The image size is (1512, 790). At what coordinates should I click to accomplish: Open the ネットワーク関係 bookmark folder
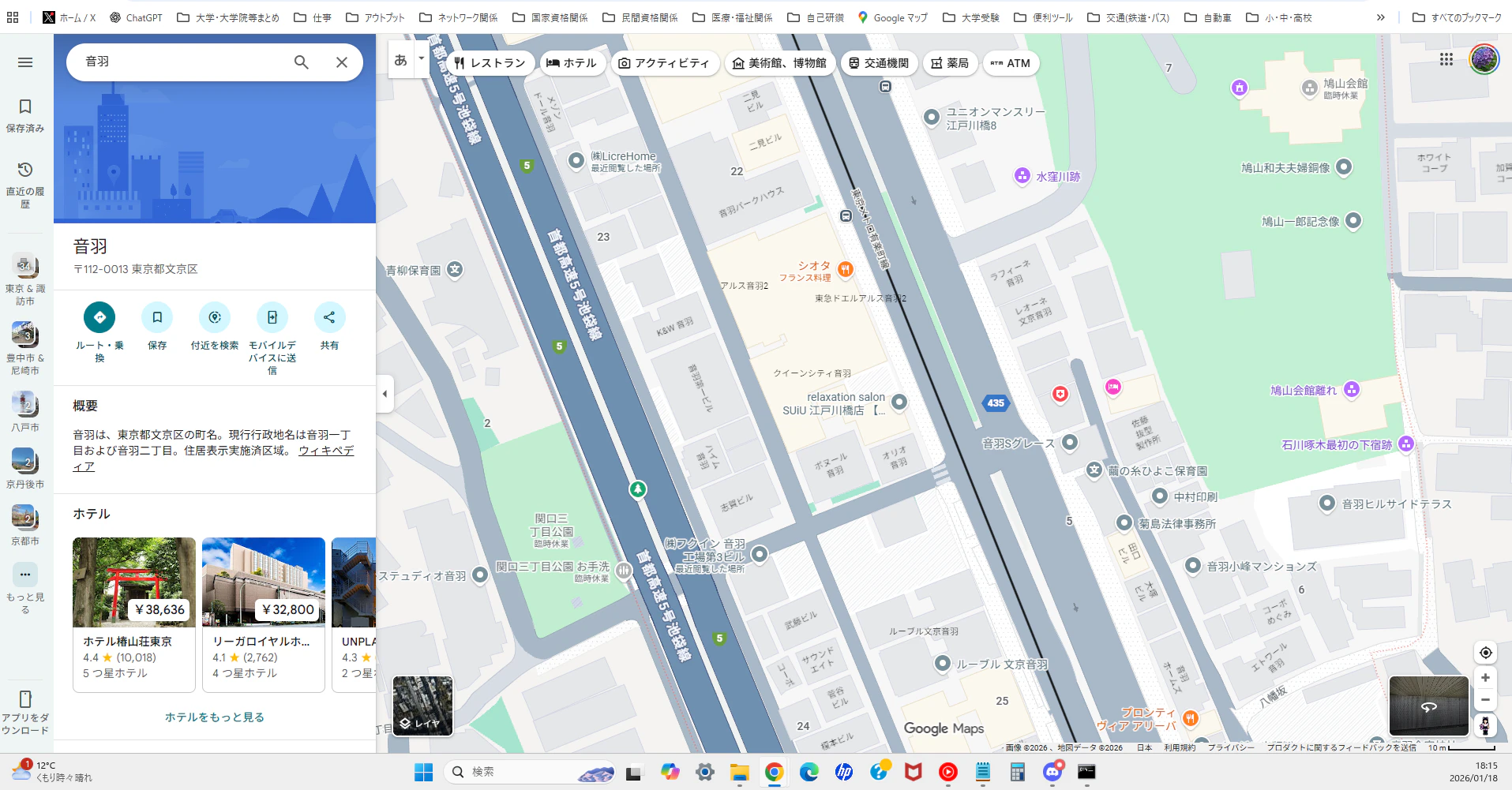459,17
